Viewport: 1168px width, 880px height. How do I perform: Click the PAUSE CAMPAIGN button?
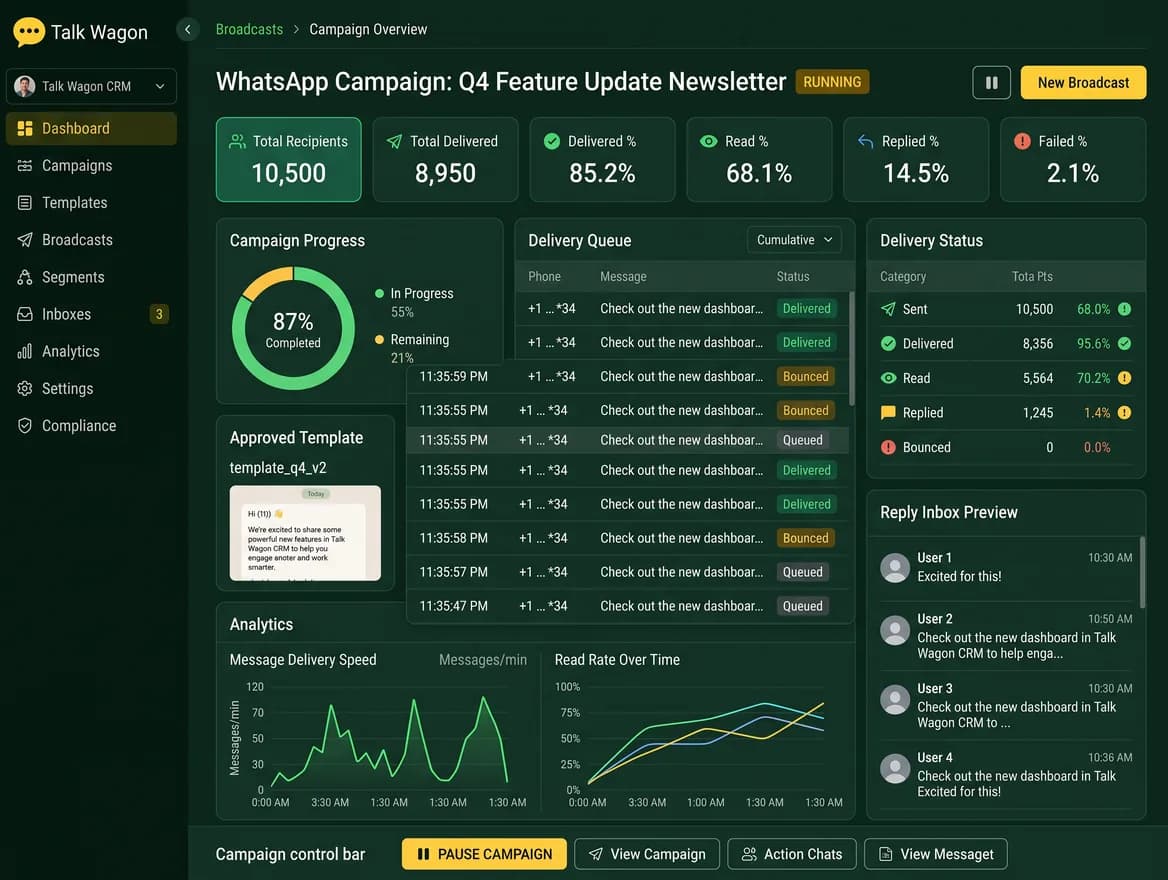point(484,854)
